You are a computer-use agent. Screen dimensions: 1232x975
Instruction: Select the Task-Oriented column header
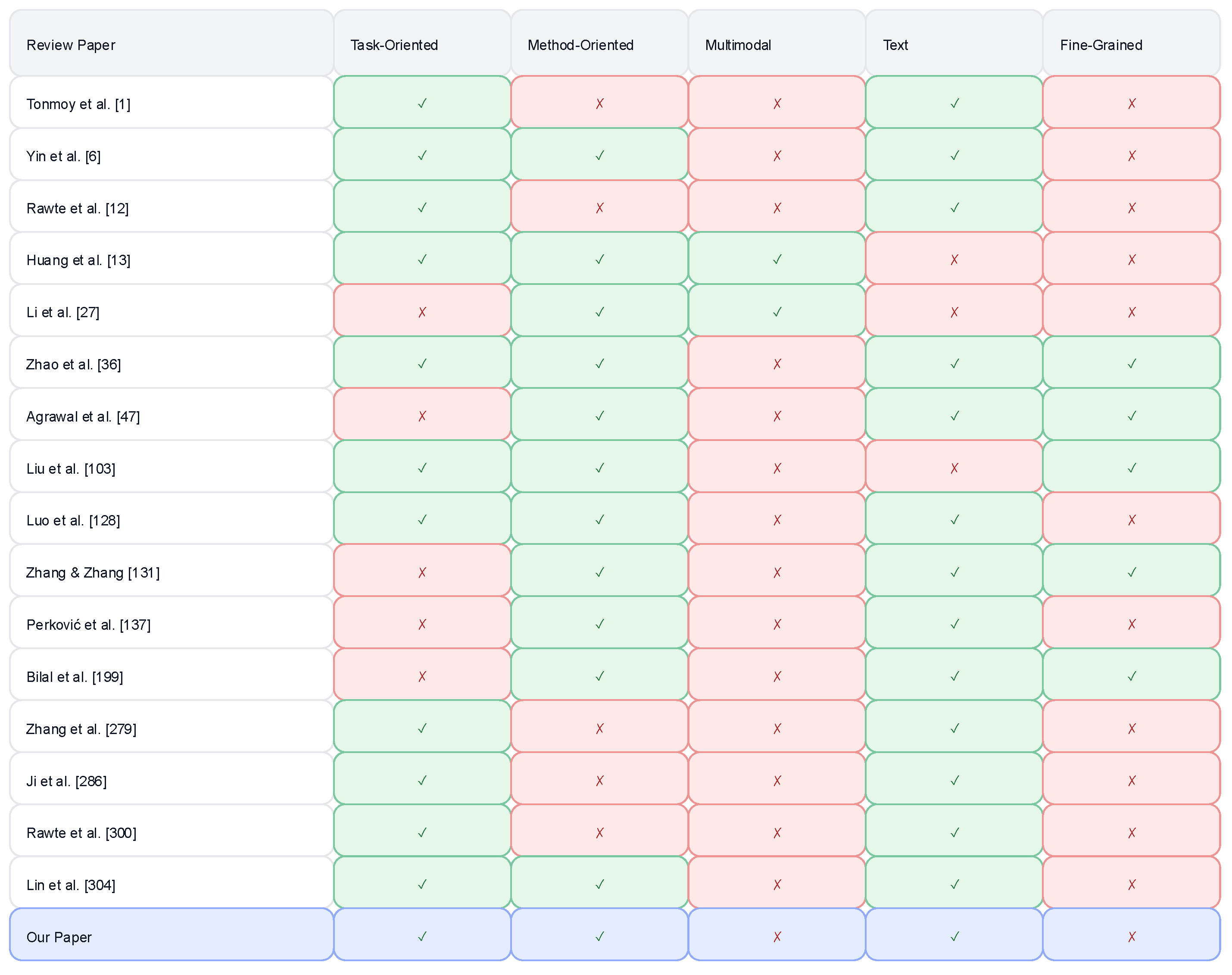394,45
